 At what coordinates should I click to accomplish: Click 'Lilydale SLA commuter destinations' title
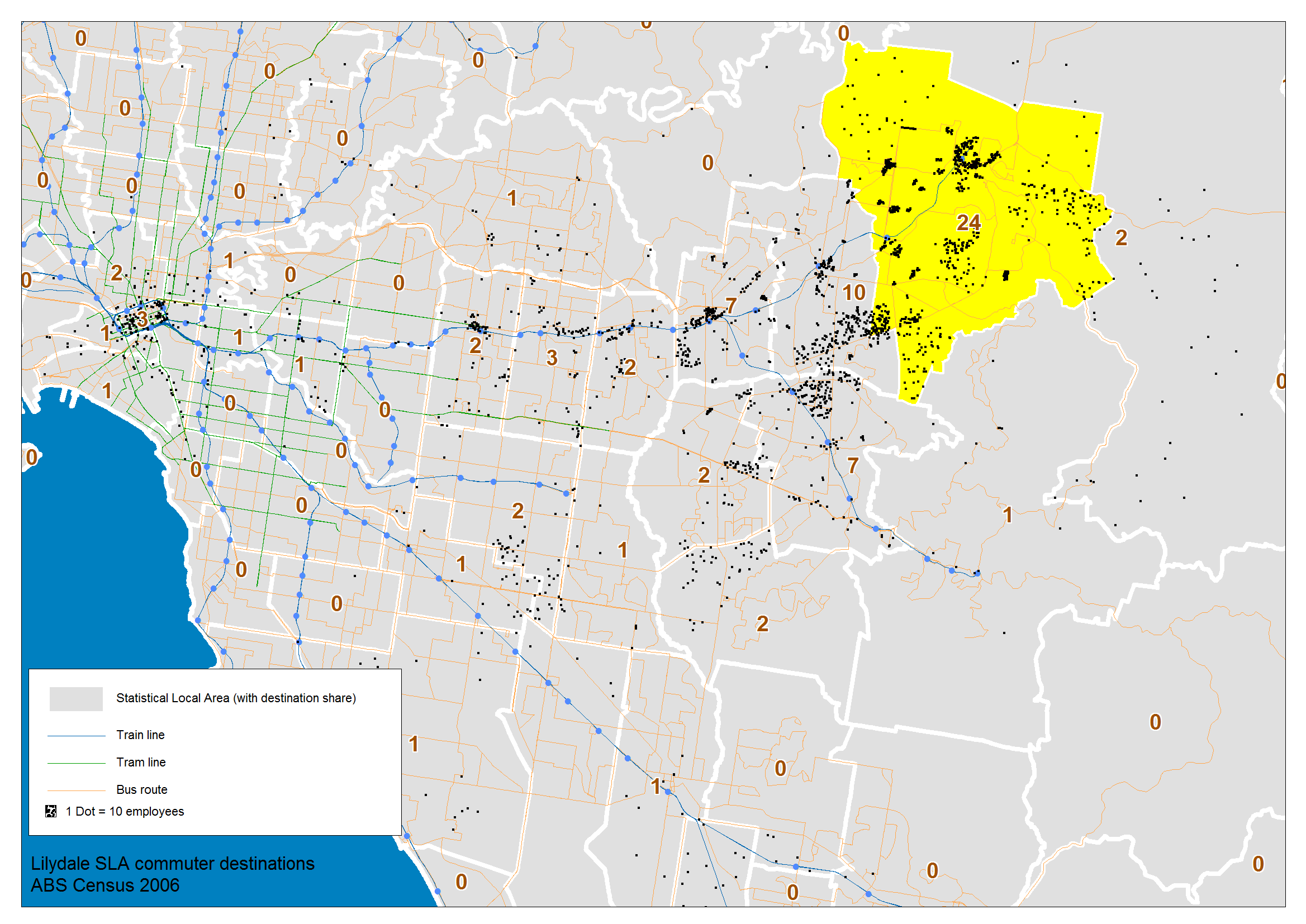click(x=173, y=864)
